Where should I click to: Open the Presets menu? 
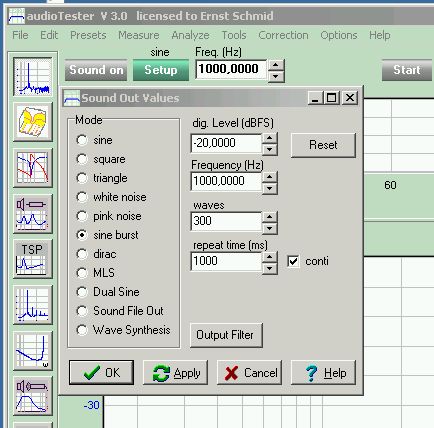click(x=88, y=35)
